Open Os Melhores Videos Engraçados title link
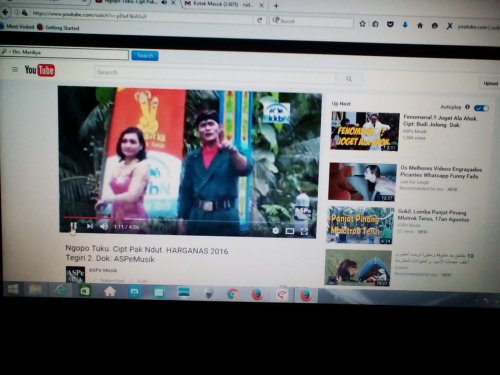500x375 pixels. (x=441, y=172)
